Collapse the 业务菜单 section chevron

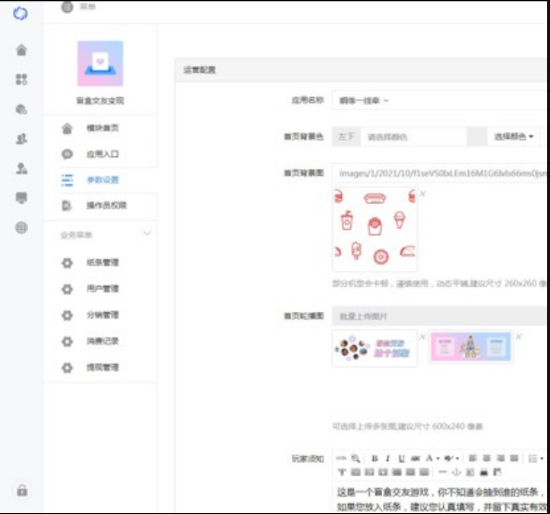click(147, 233)
